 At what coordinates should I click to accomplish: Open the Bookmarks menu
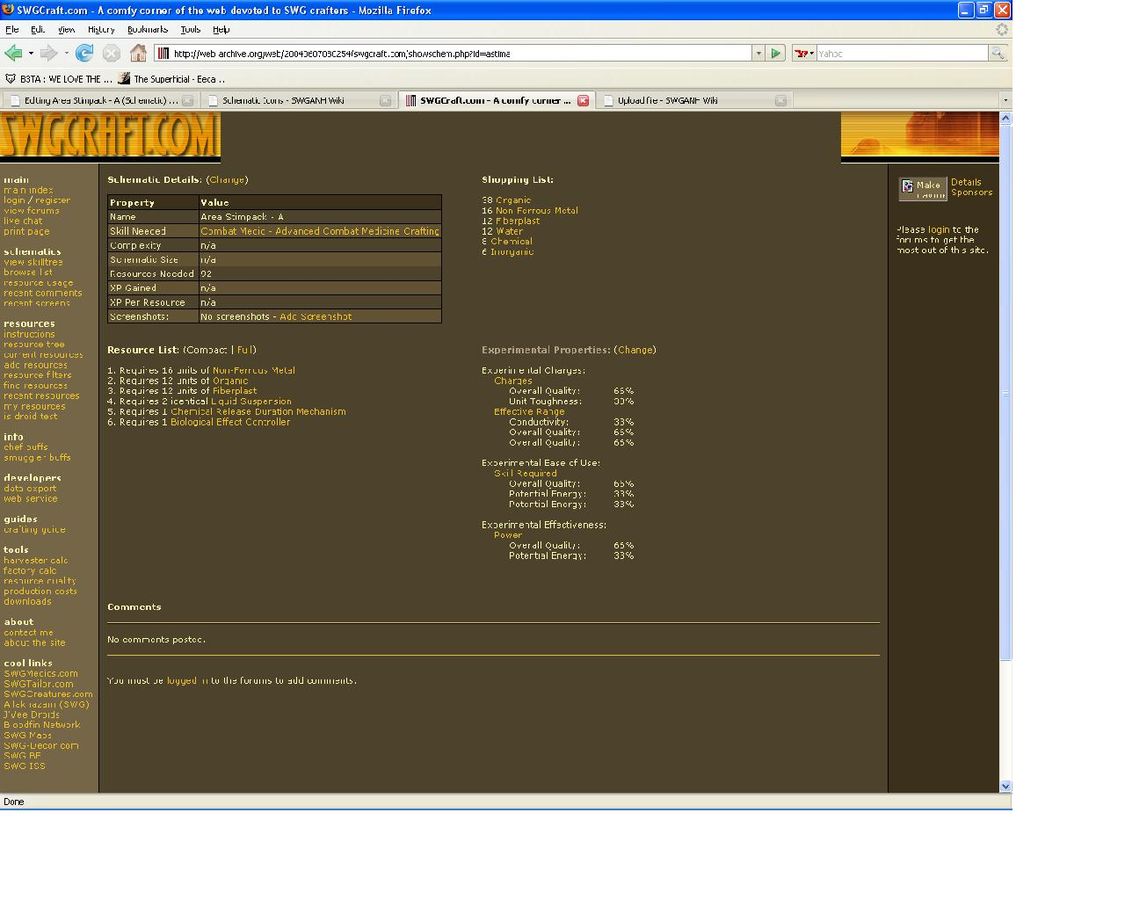(x=147, y=30)
